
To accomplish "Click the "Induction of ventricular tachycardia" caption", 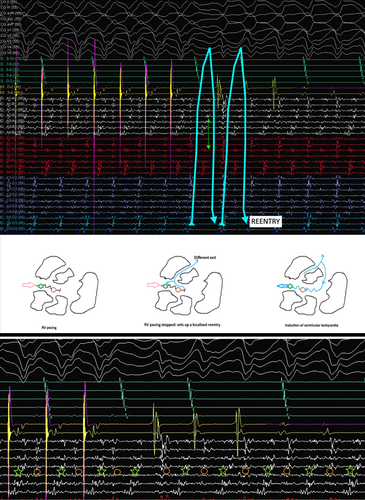I will 307,325.
